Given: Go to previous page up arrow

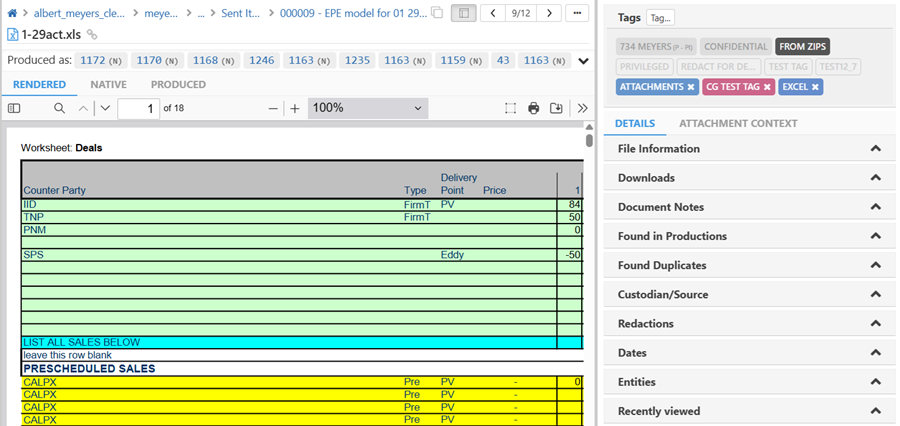Looking at the screenshot, I should (x=84, y=108).
